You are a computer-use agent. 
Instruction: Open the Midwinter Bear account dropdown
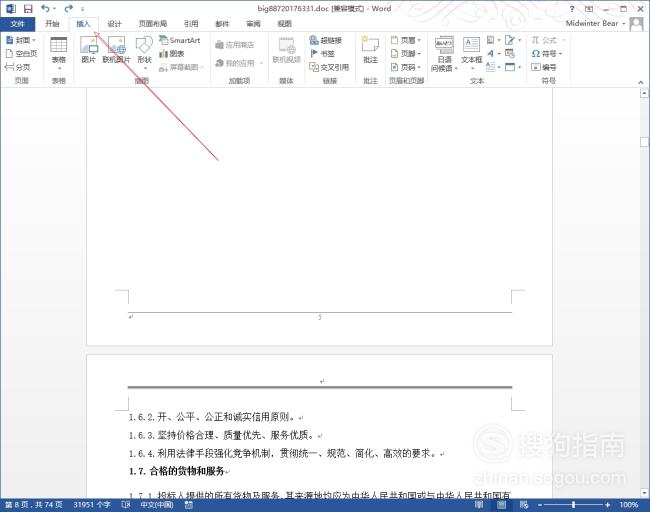[x=595, y=24]
